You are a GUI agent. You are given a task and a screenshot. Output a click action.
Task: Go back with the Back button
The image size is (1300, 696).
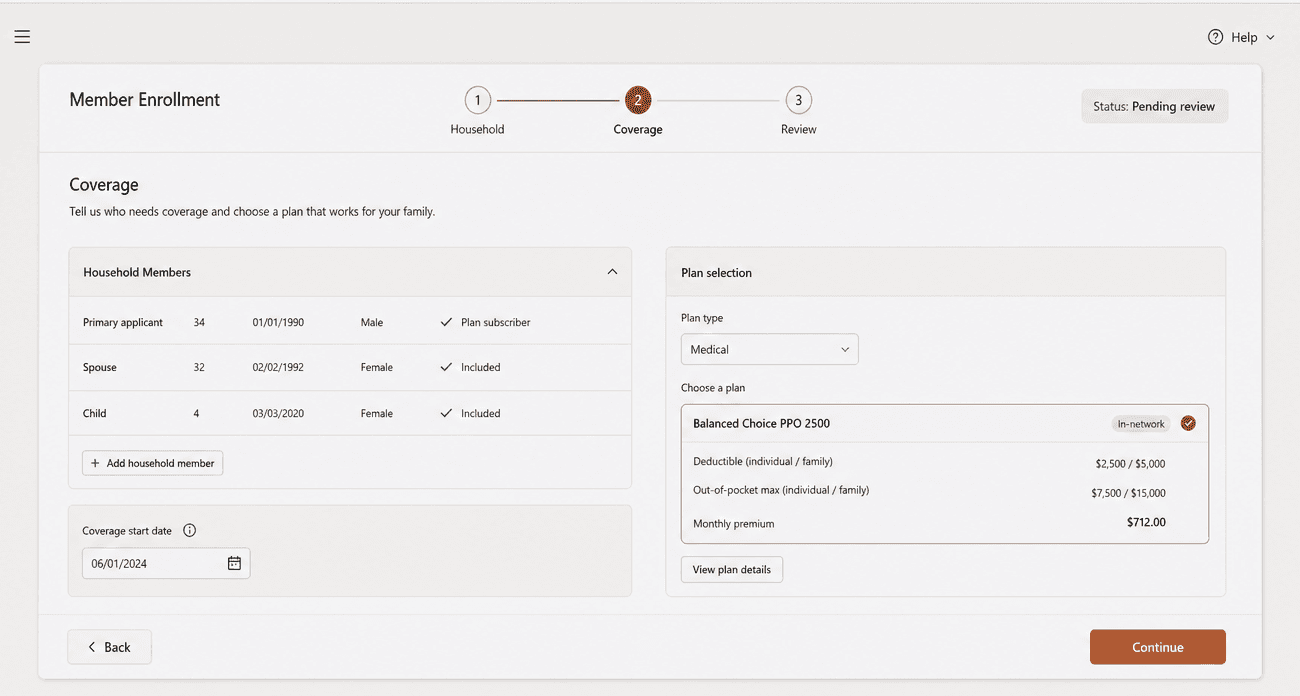coord(109,647)
